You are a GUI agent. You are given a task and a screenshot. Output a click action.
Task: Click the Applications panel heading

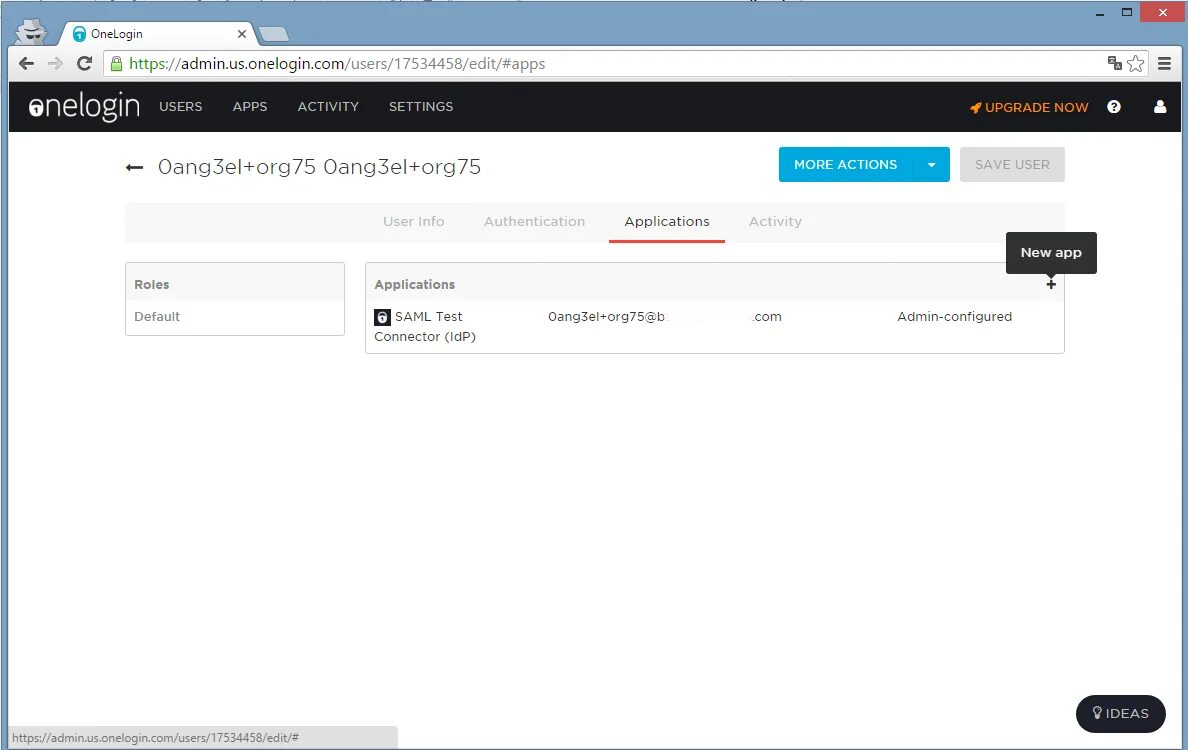414,285
